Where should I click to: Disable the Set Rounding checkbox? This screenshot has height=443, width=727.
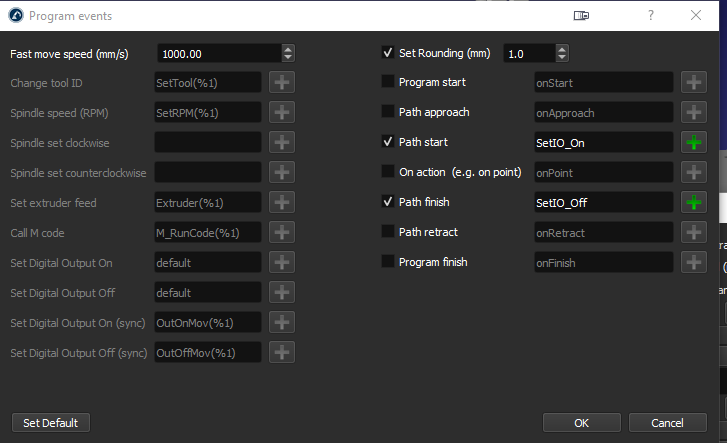pyautogui.click(x=388, y=53)
